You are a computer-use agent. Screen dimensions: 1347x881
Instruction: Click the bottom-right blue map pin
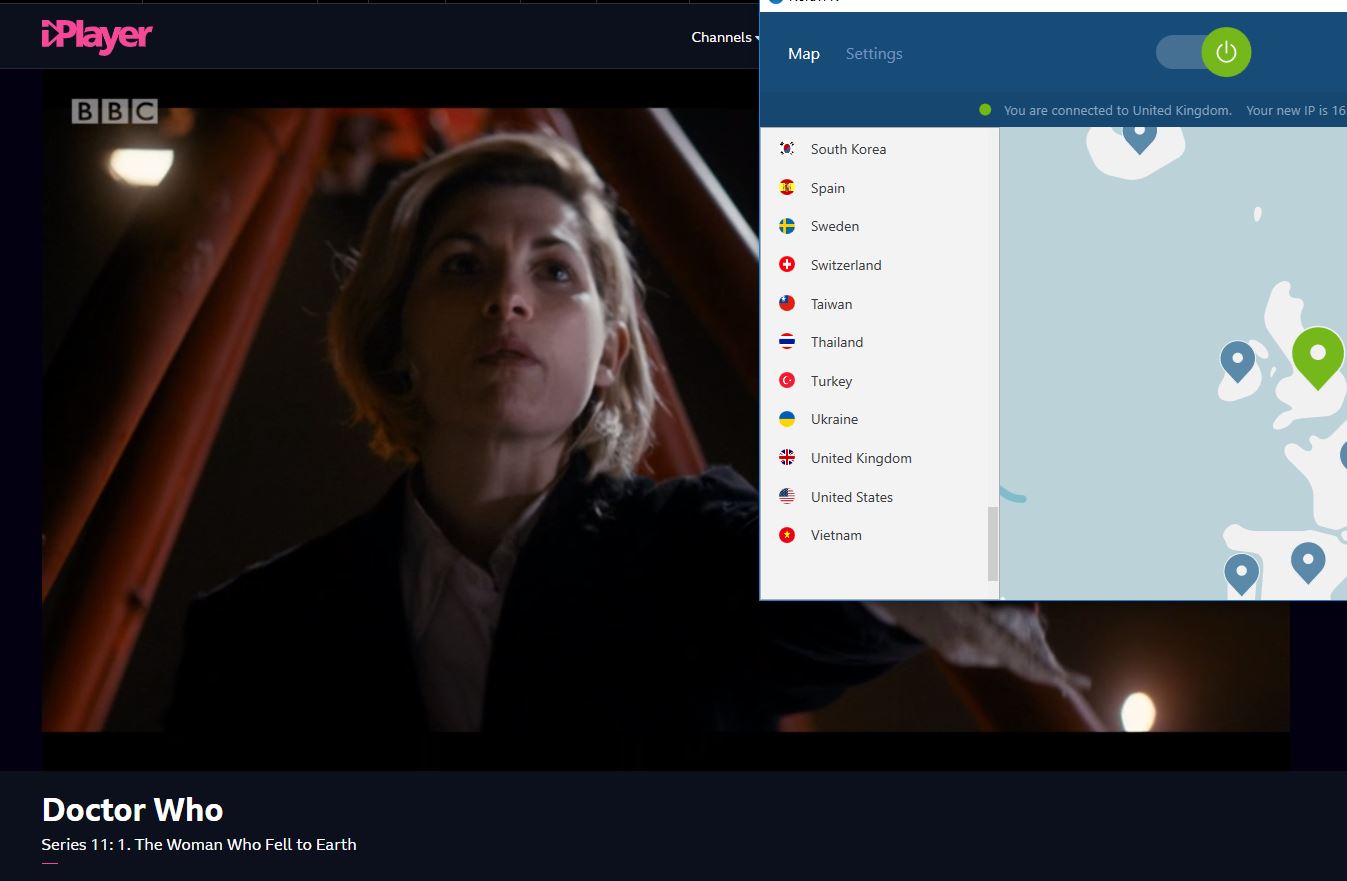pyautogui.click(x=1308, y=562)
